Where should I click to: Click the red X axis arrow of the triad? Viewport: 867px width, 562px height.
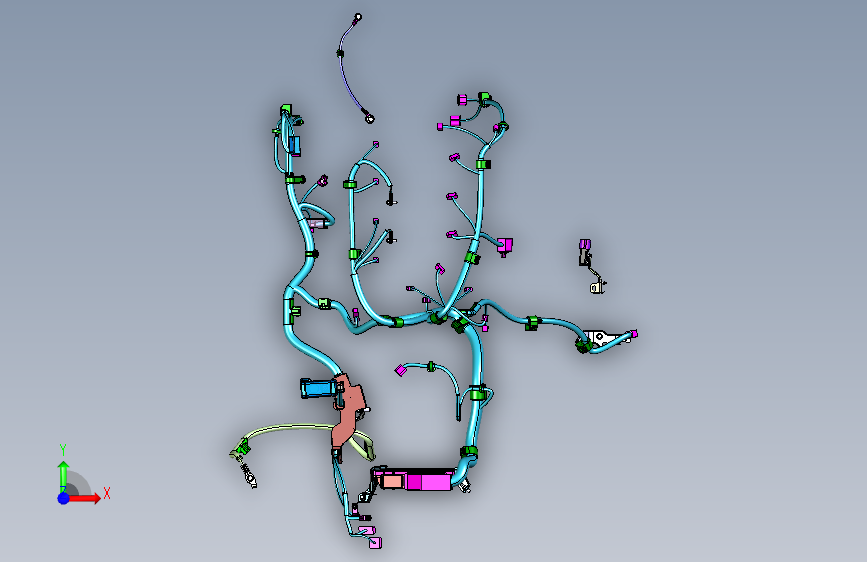84,498
